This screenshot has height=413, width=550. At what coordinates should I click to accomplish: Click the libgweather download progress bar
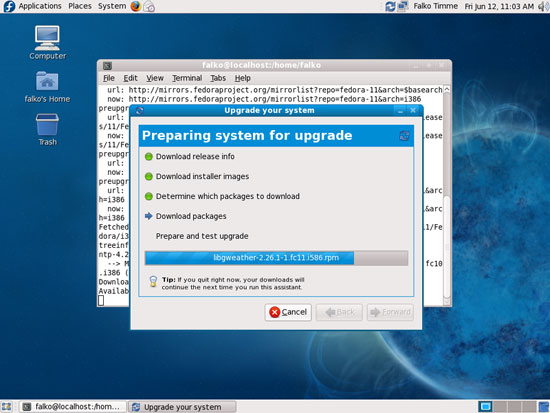pos(276,258)
